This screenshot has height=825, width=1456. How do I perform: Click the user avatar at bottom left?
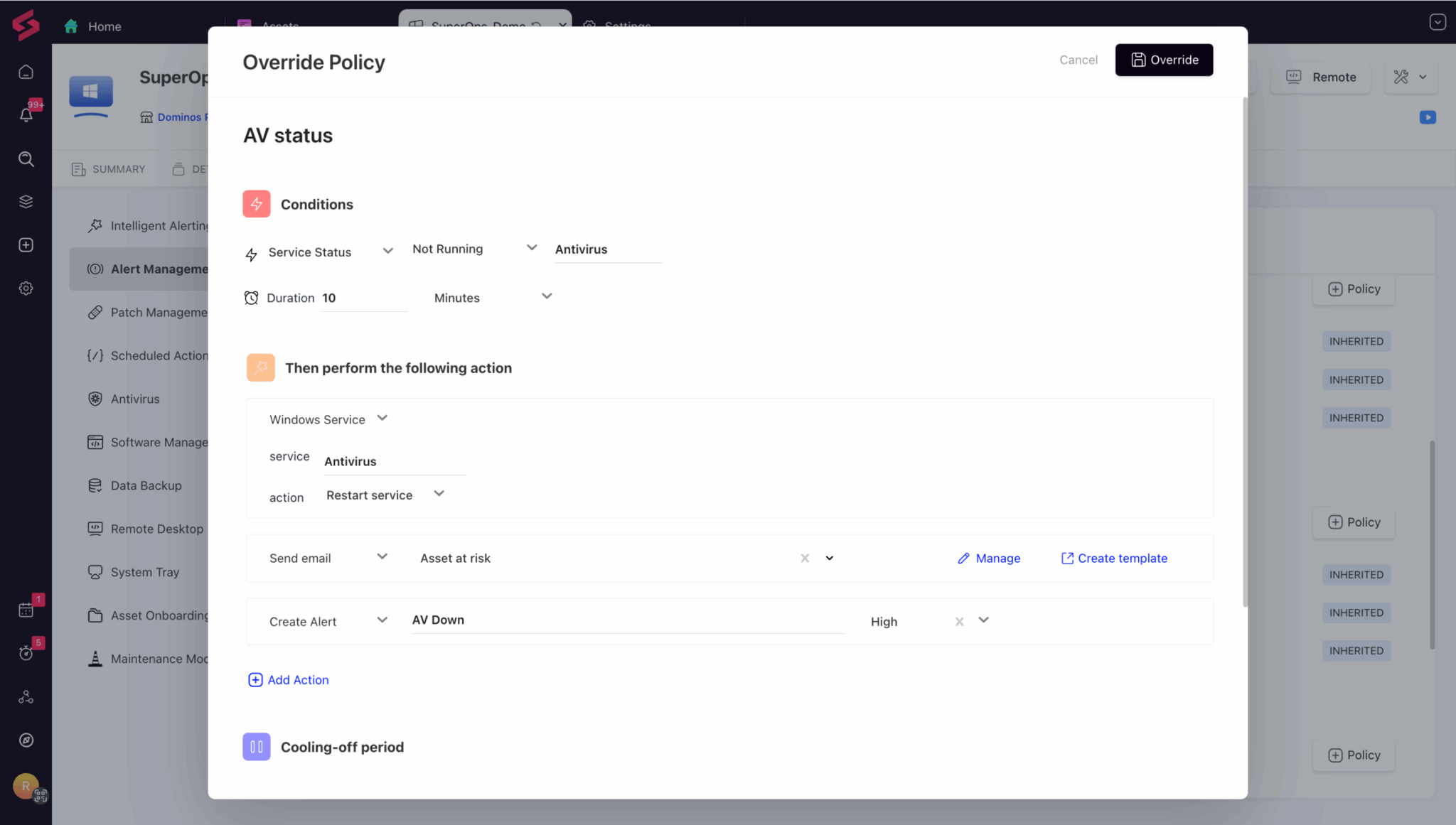(26, 786)
